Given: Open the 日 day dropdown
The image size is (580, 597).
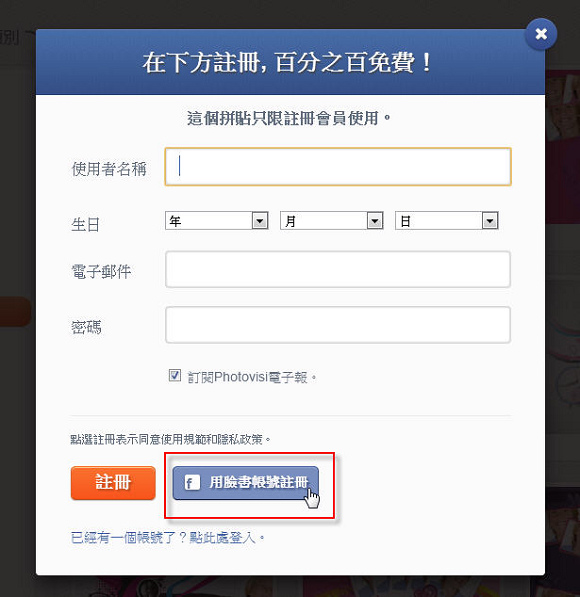Looking at the screenshot, I should coord(447,220).
